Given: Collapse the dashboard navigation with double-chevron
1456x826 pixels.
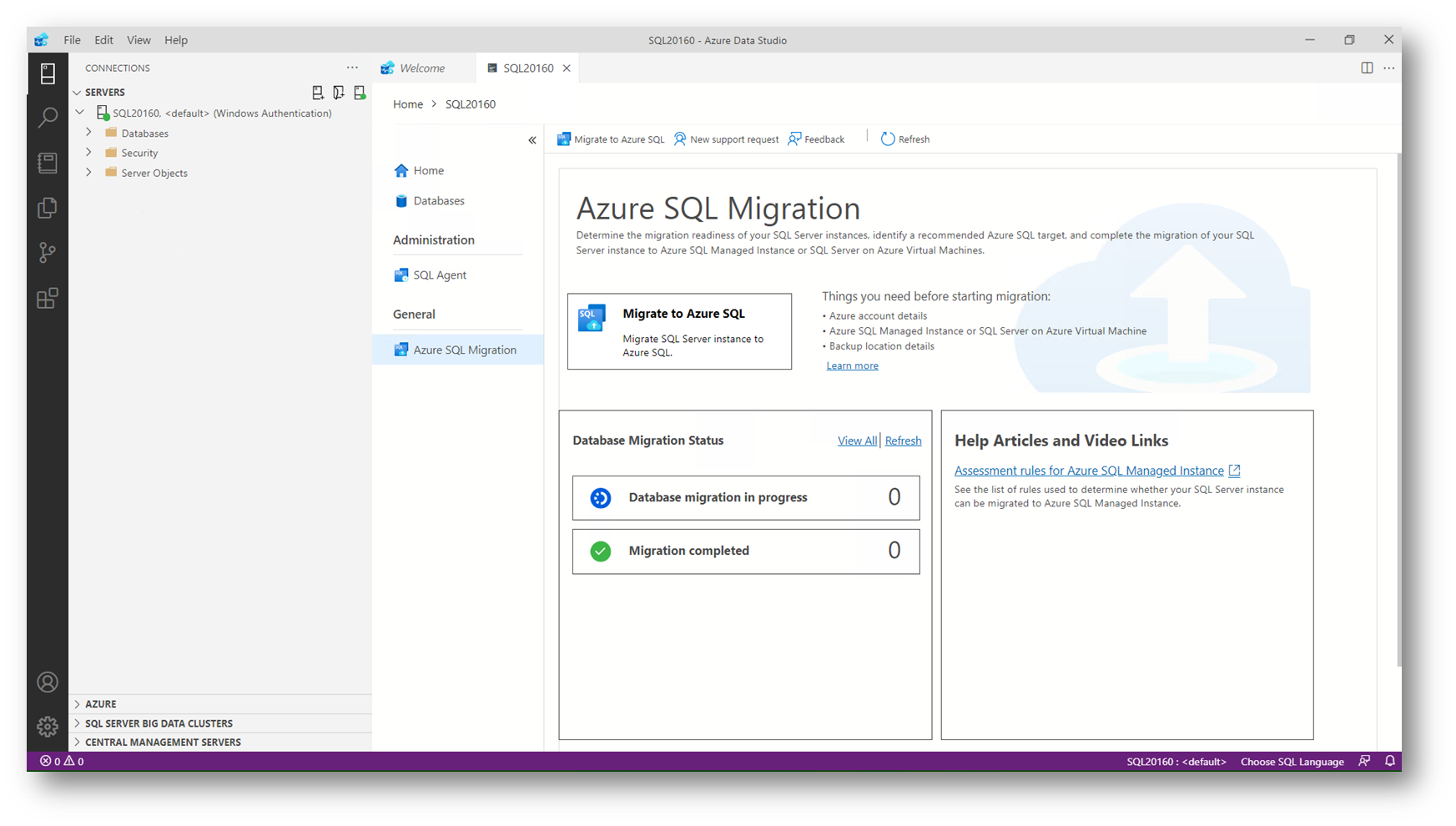Looking at the screenshot, I should [532, 140].
